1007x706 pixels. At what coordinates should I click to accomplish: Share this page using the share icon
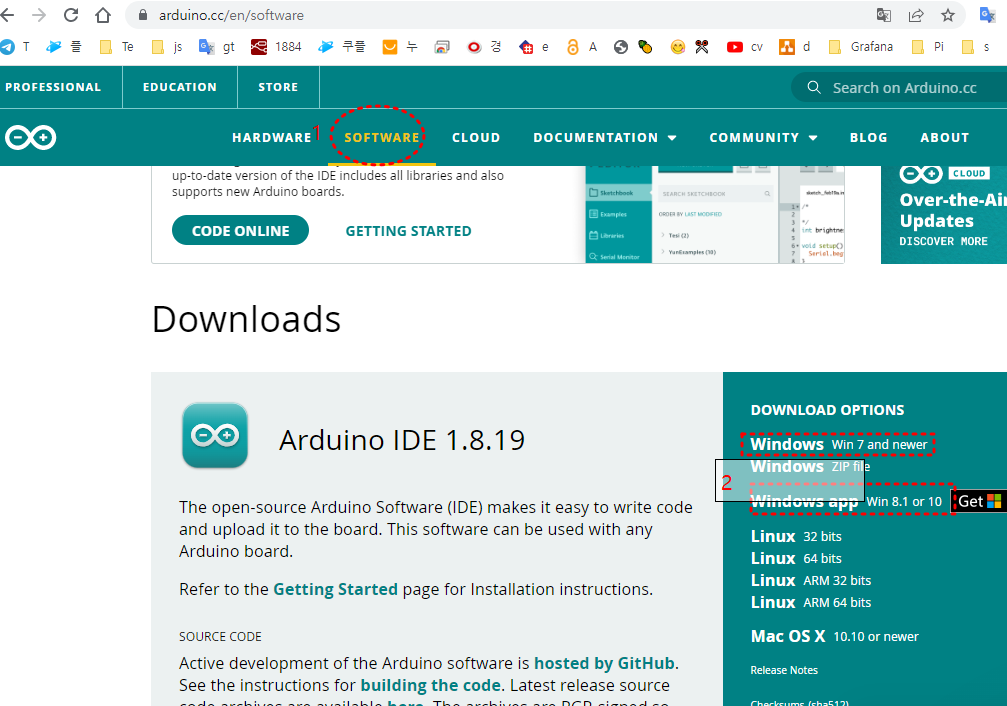pyautogui.click(x=916, y=15)
